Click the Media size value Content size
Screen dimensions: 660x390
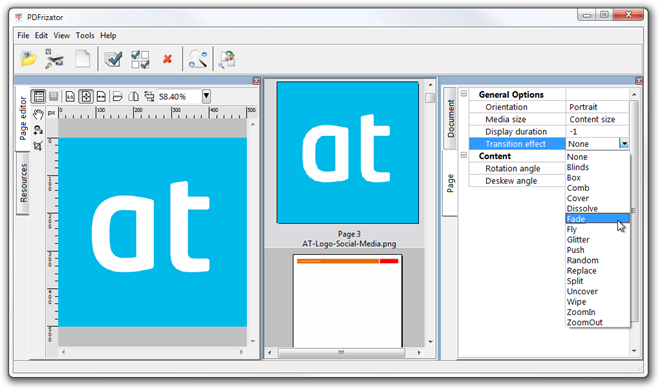click(592, 119)
